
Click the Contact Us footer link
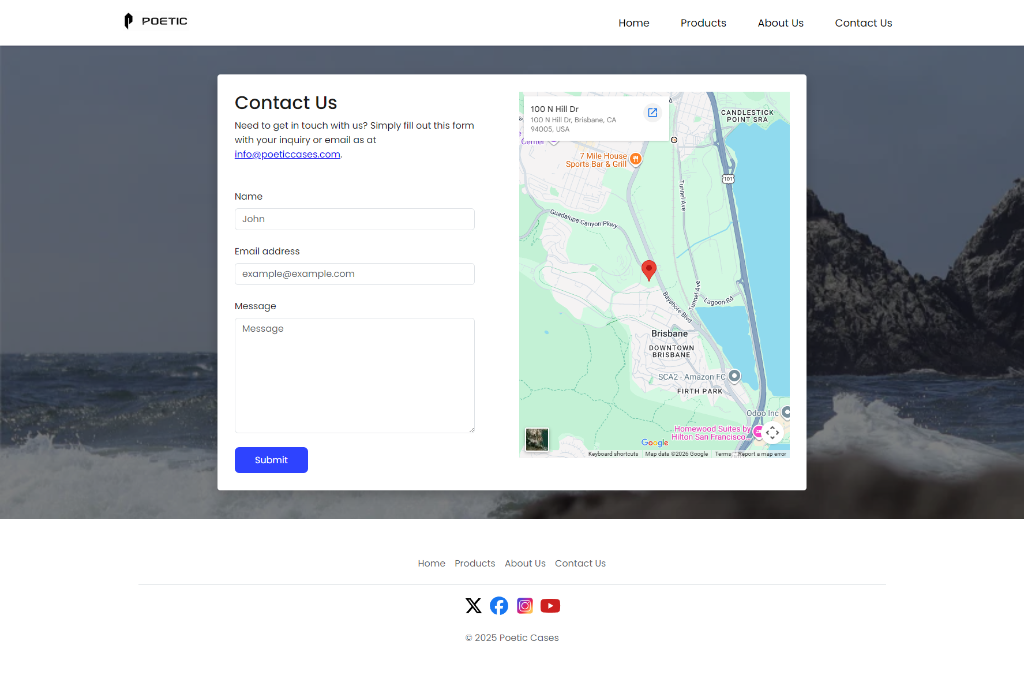pyautogui.click(x=580, y=563)
